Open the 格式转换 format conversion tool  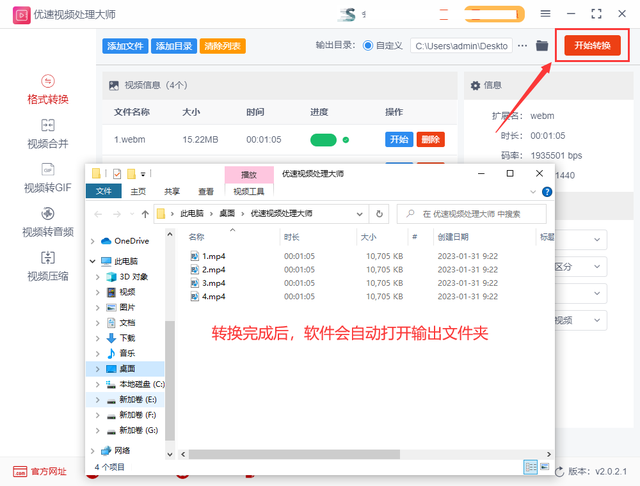pos(48,90)
